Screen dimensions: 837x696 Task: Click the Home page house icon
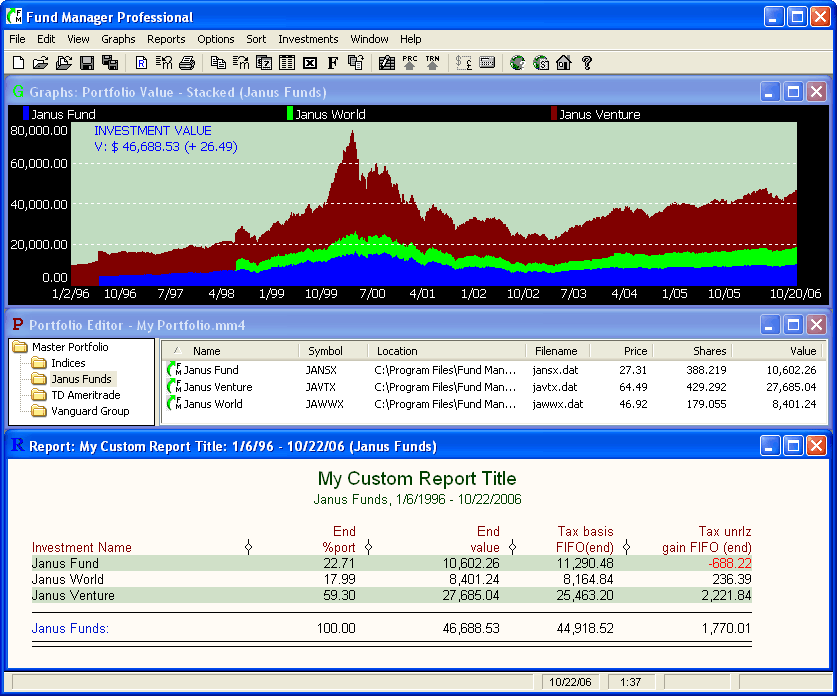click(564, 63)
